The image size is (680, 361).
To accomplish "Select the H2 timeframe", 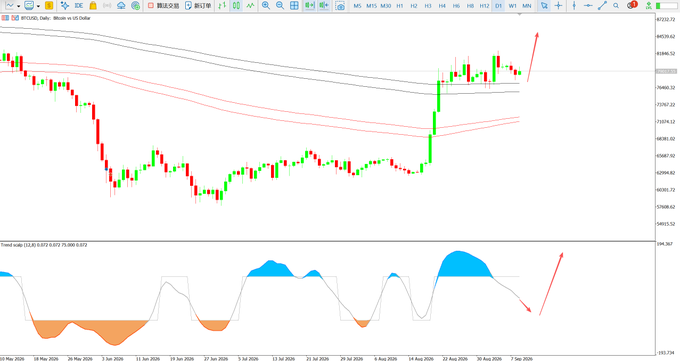I will (414, 6).
